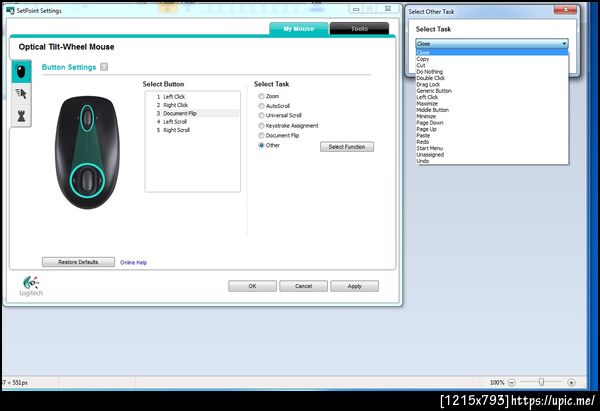Screen dimensions: 600x411
Task: Choose highlighted Close entry in list
Action: [x=492, y=52]
